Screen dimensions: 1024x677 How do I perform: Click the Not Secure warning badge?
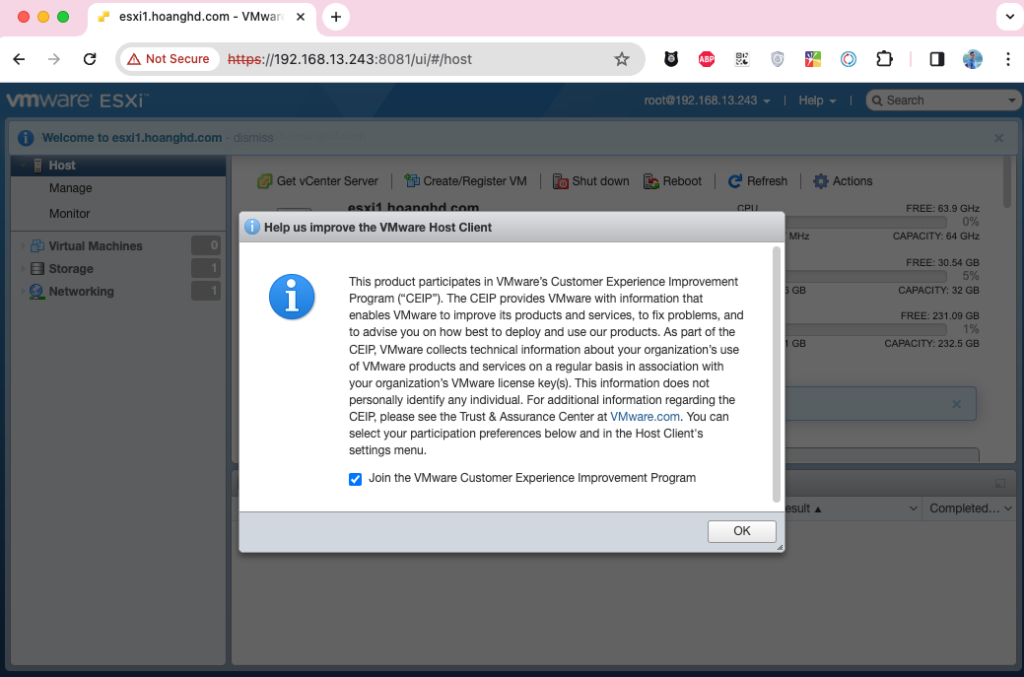coord(168,59)
